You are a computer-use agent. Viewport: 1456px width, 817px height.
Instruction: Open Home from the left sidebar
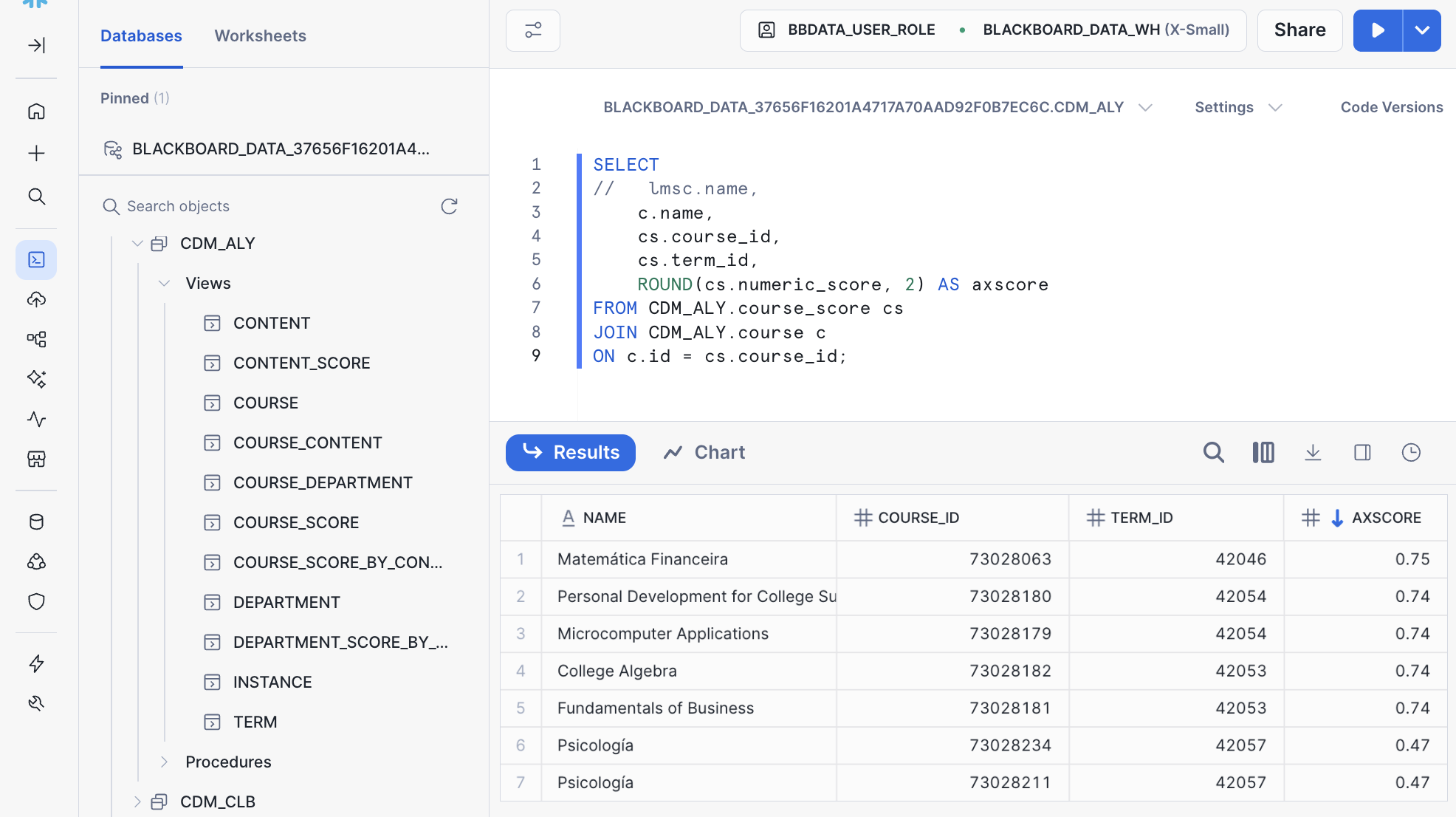(x=36, y=112)
